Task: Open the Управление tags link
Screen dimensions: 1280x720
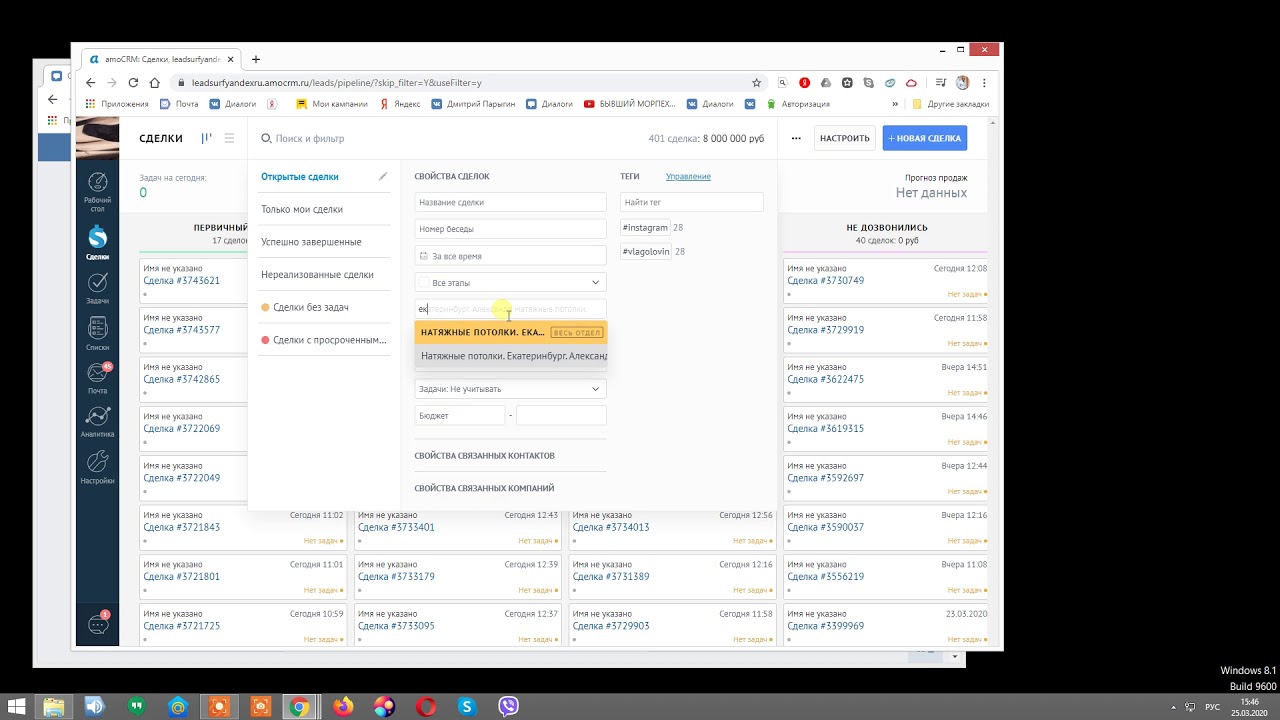Action: tap(688, 177)
